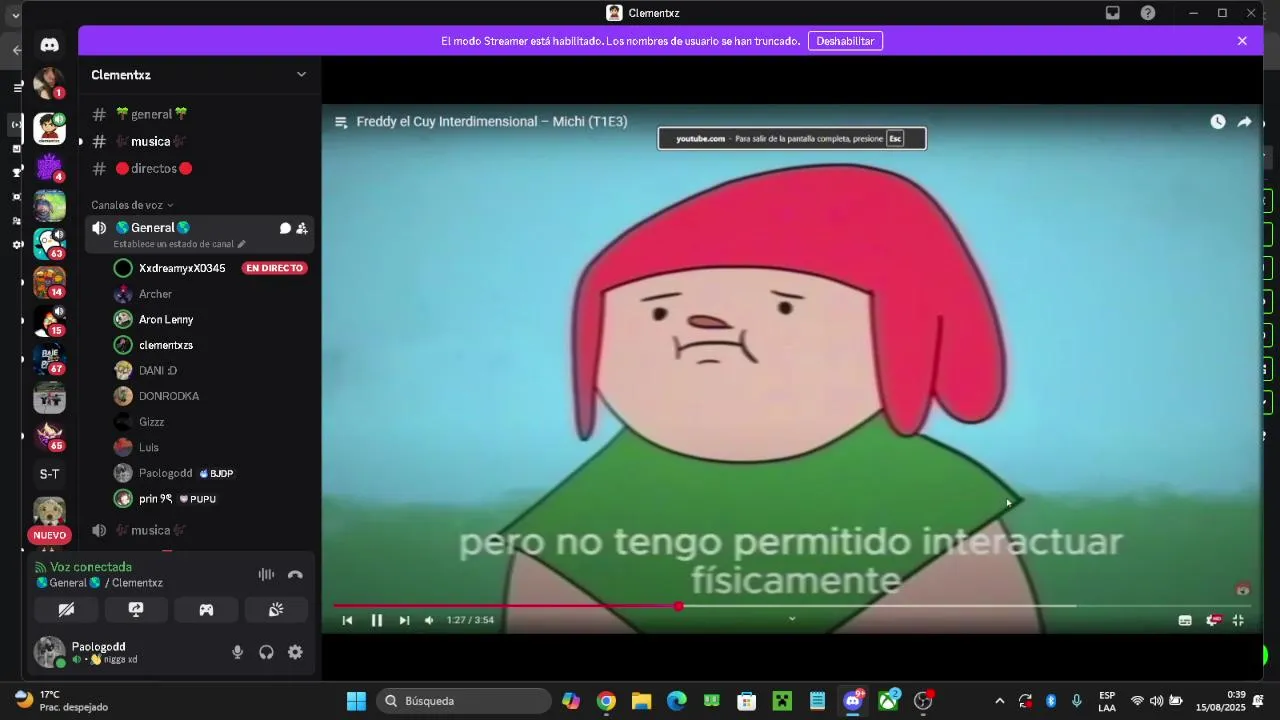Screen dimensions: 1280x720
Task: Select user DONRODKA in voice list
Action: (x=168, y=396)
